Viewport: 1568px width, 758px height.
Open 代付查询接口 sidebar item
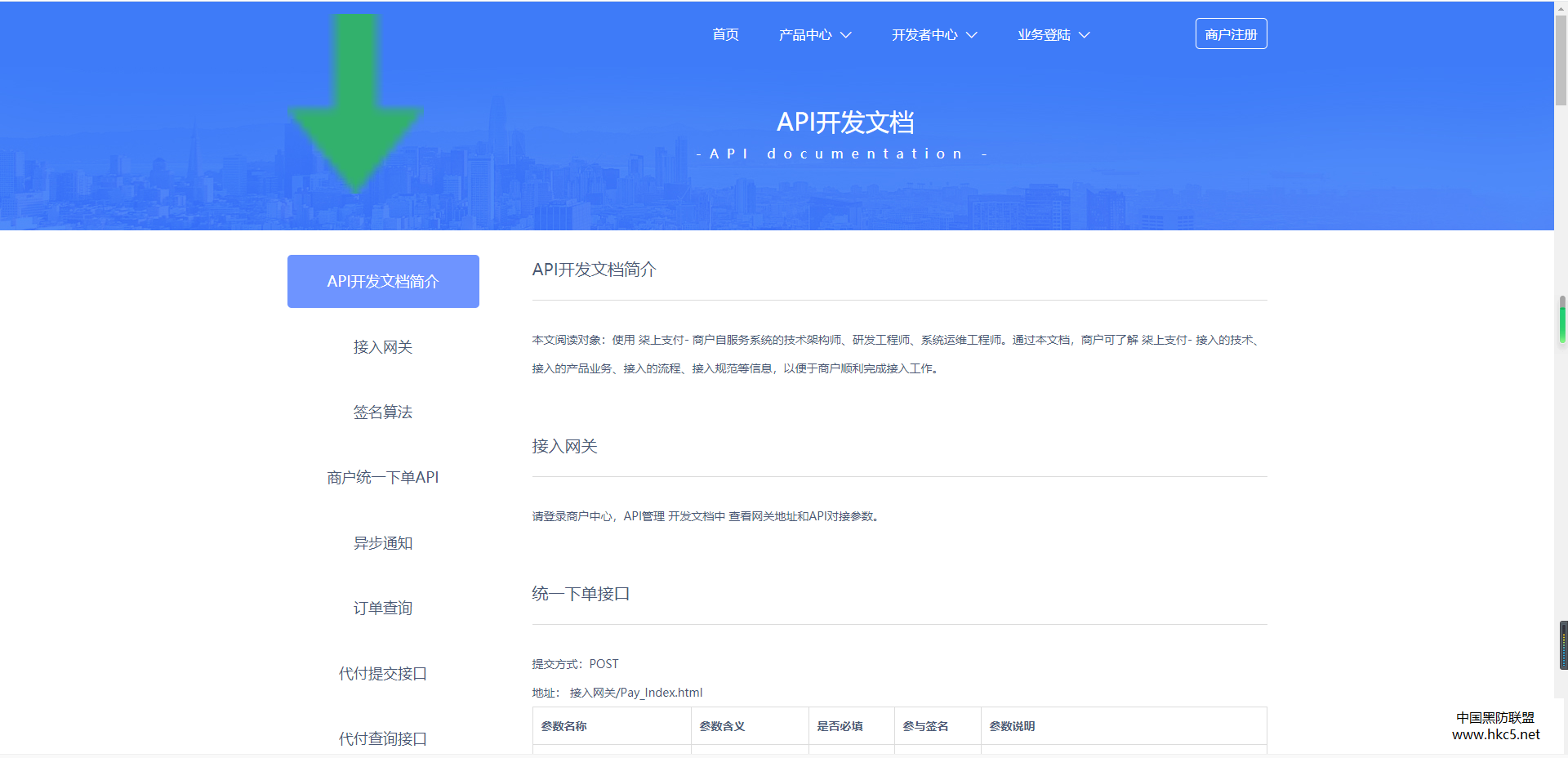pyautogui.click(x=383, y=739)
